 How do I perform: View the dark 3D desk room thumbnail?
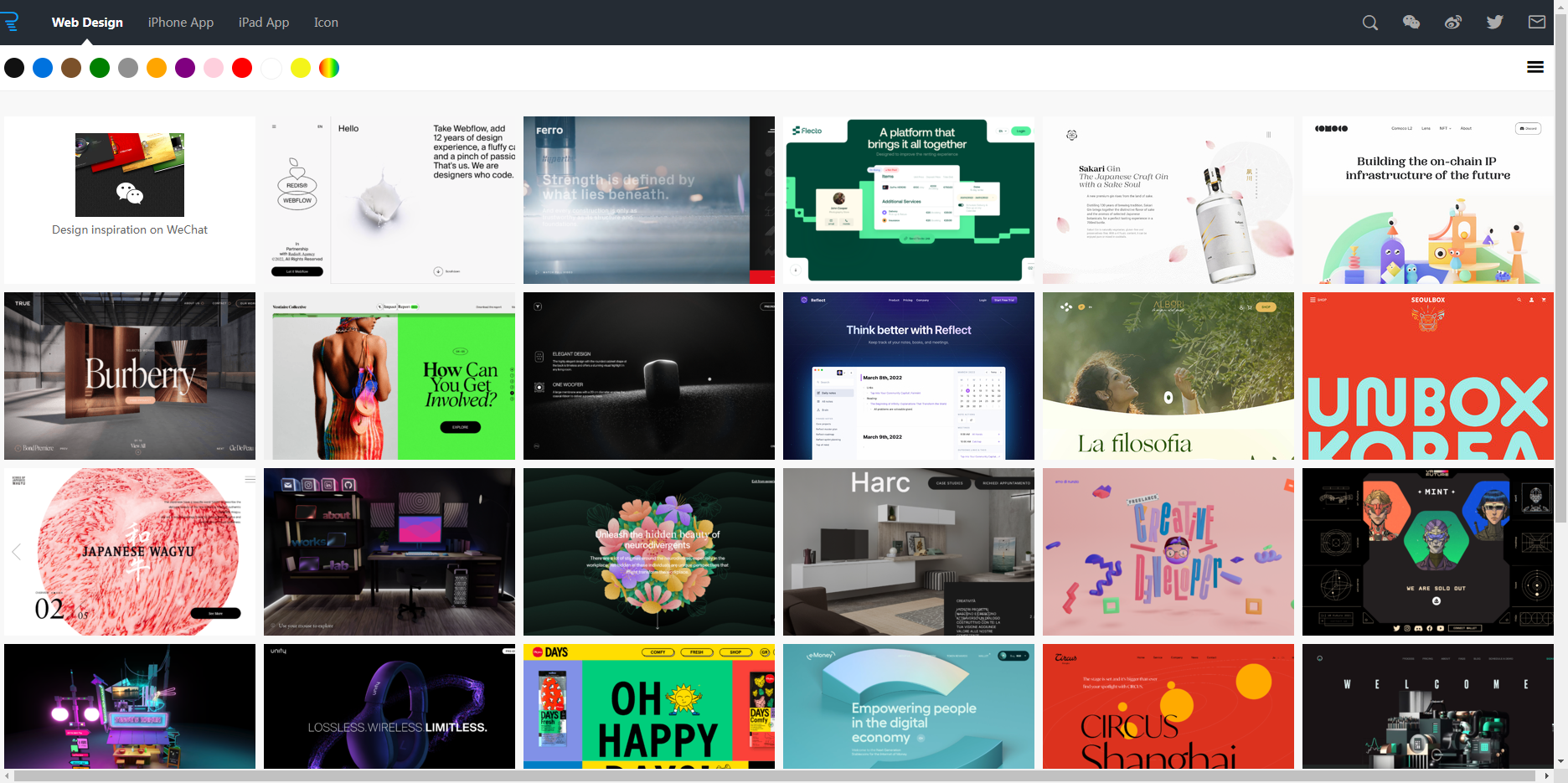coord(389,552)
